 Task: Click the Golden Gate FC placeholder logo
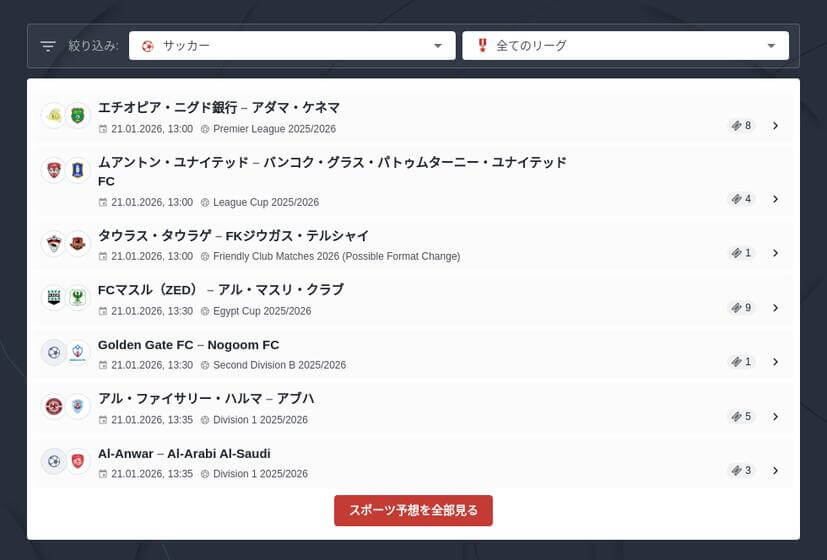pyautogui.click(x=54, y=352)
